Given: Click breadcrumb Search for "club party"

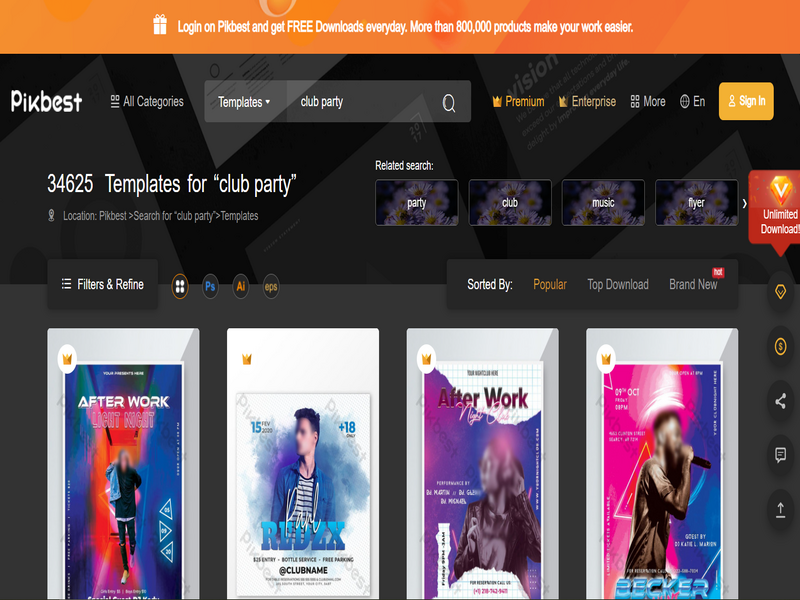Looking at the screenshot, I should [174, 216].
